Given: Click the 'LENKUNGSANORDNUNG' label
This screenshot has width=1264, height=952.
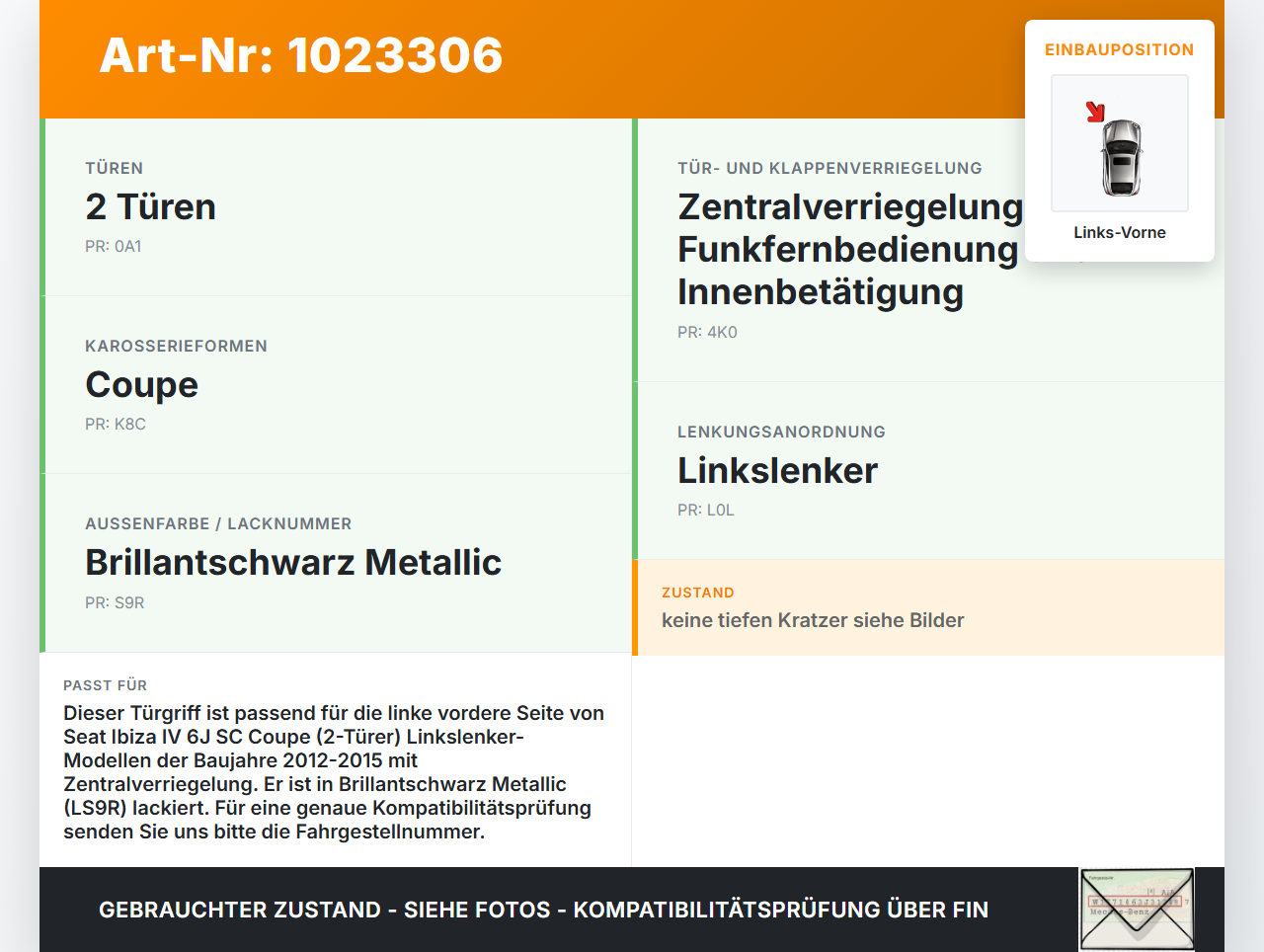Looking at the screenshot, I should (781, 432).
